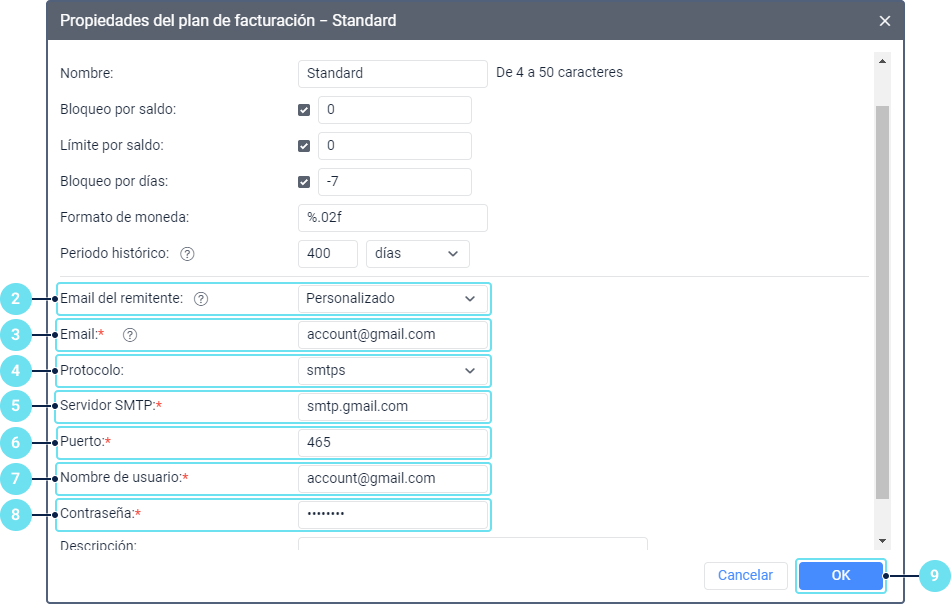Click the Formato de moneda field
This screenshot has height=604, width=951.
392,218
